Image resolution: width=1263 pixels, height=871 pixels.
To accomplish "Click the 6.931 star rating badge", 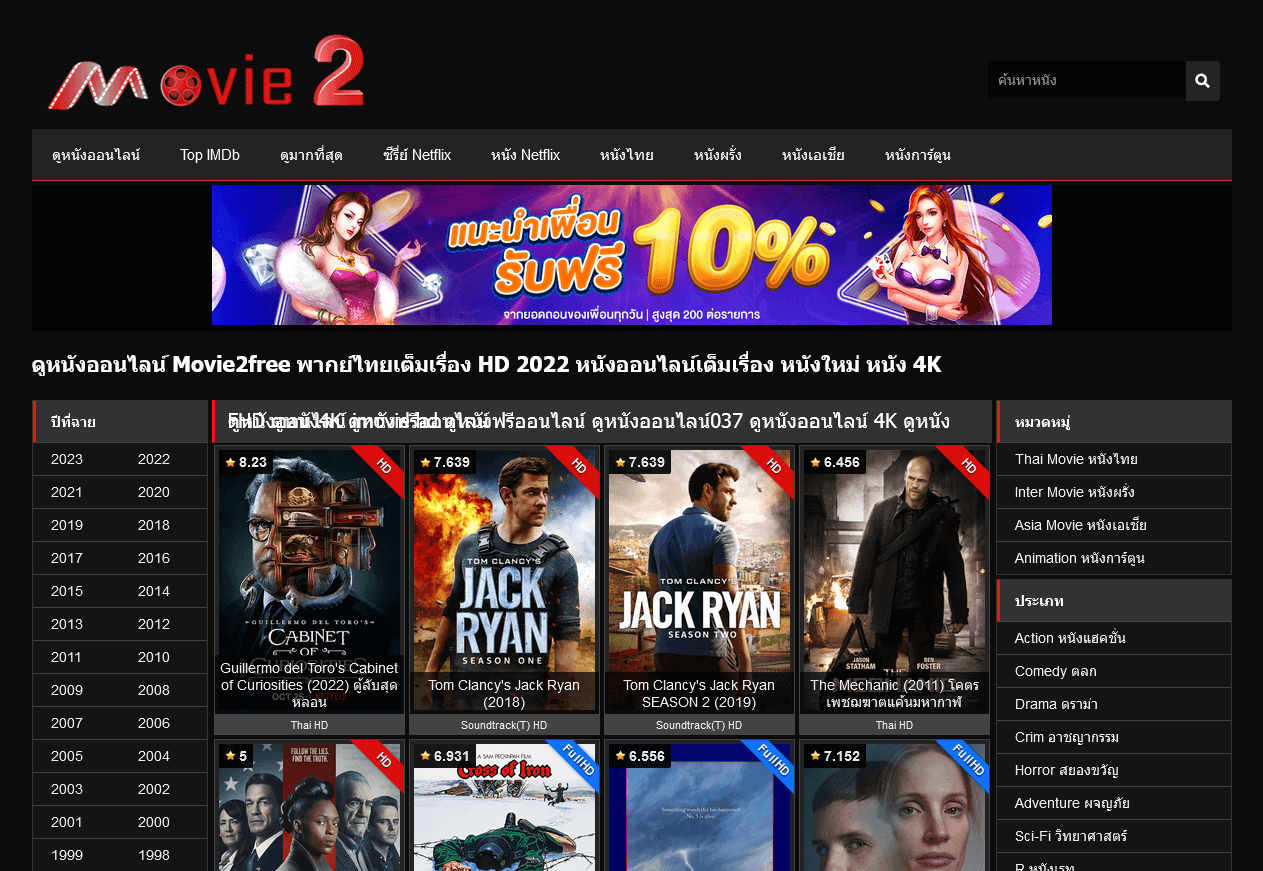I will click(444, 756).
